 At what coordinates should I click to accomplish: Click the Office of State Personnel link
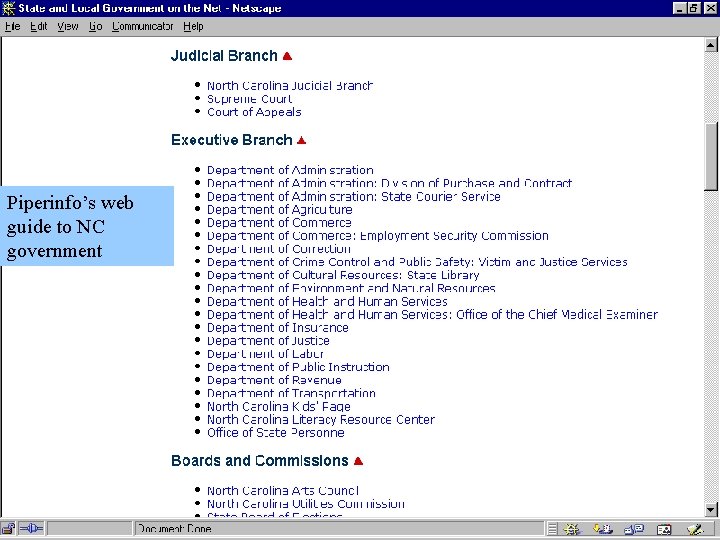point(276,433)
